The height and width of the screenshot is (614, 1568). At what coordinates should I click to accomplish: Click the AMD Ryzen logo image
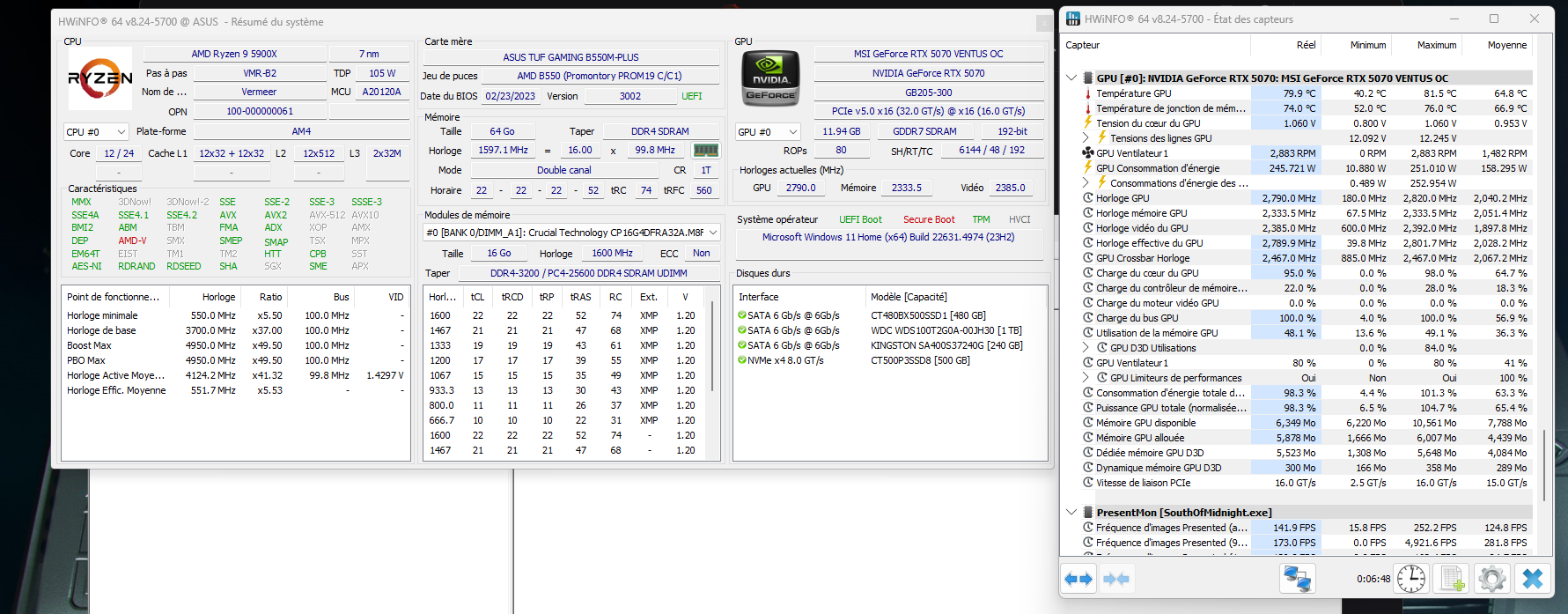point(100,78)
